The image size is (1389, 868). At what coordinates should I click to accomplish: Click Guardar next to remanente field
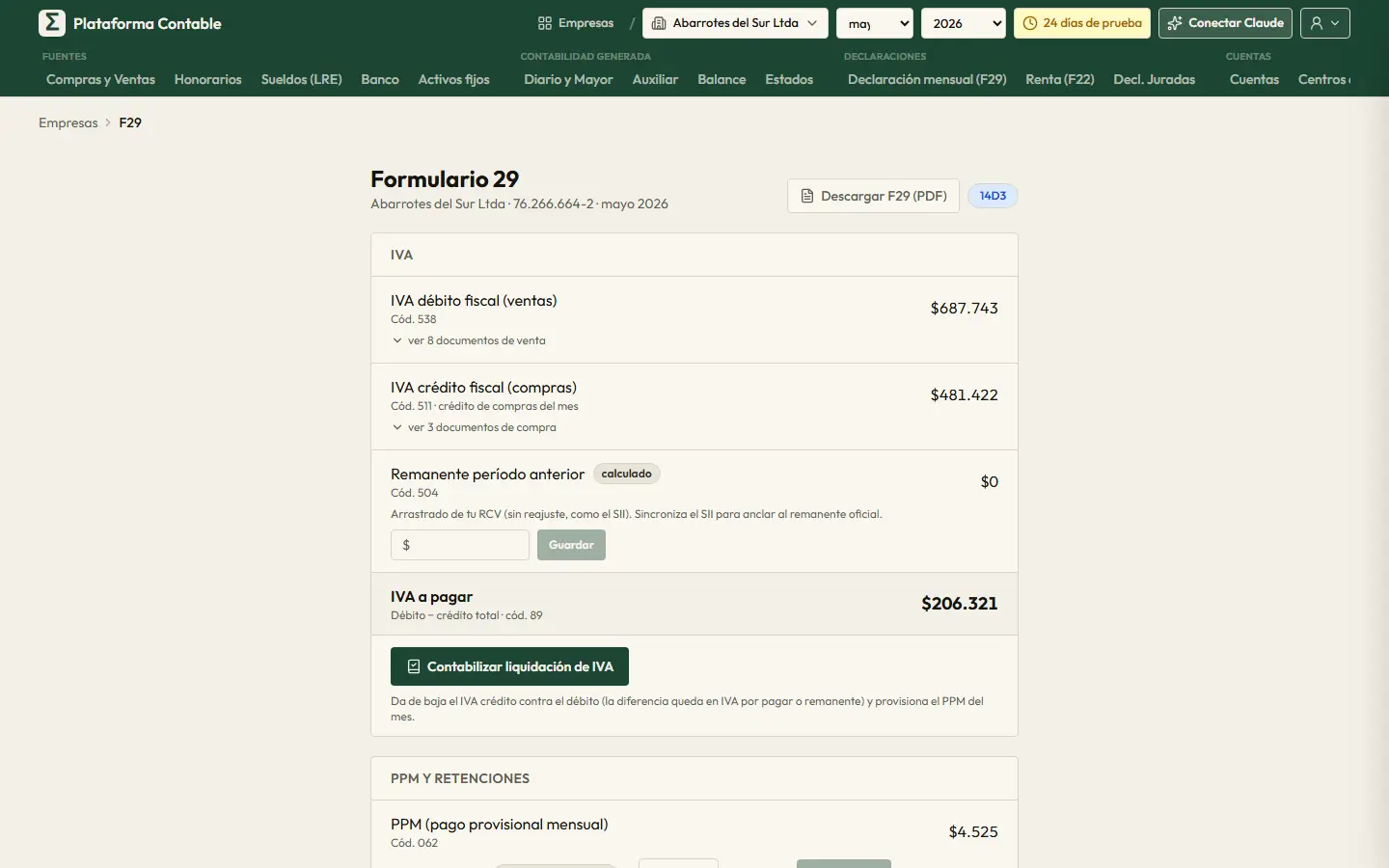(571, 545)
